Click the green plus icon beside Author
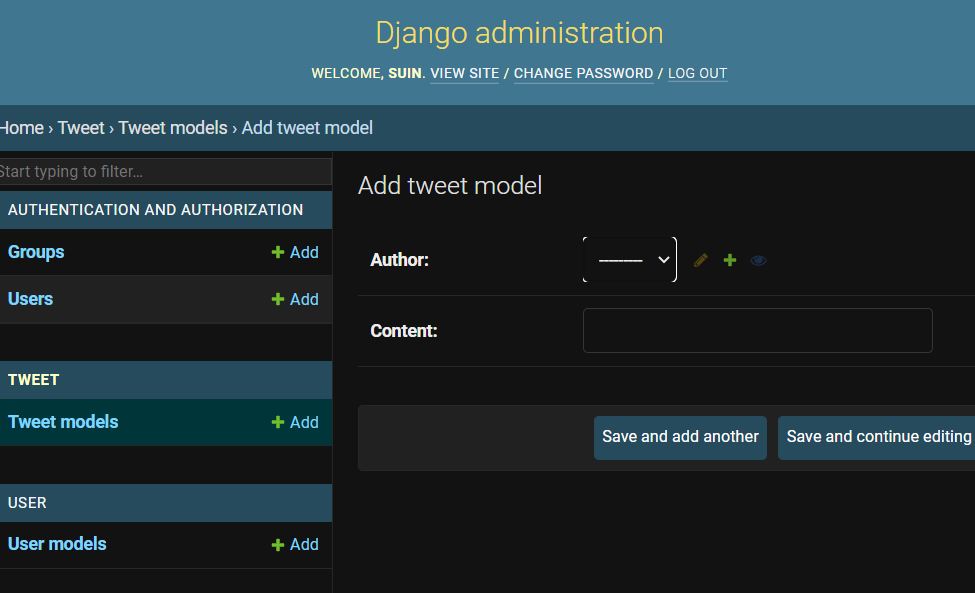This screenshot has height=593, width=975. coord(729,260)
